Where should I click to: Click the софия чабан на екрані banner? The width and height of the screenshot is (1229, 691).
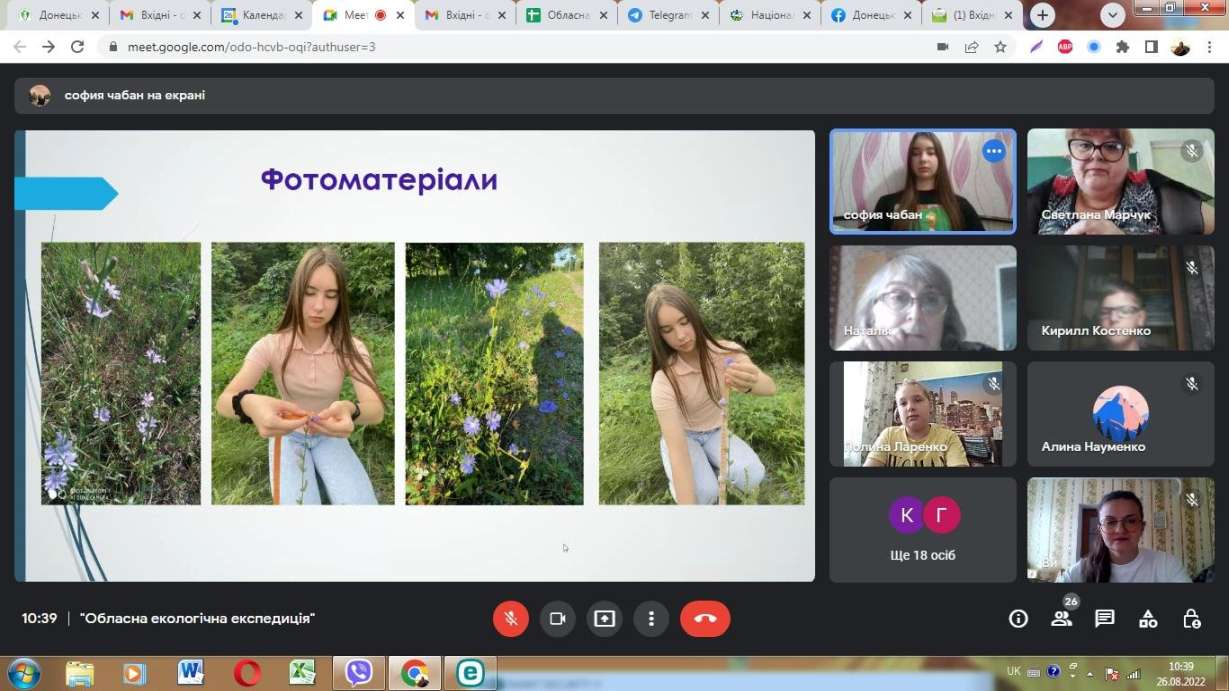615,95
